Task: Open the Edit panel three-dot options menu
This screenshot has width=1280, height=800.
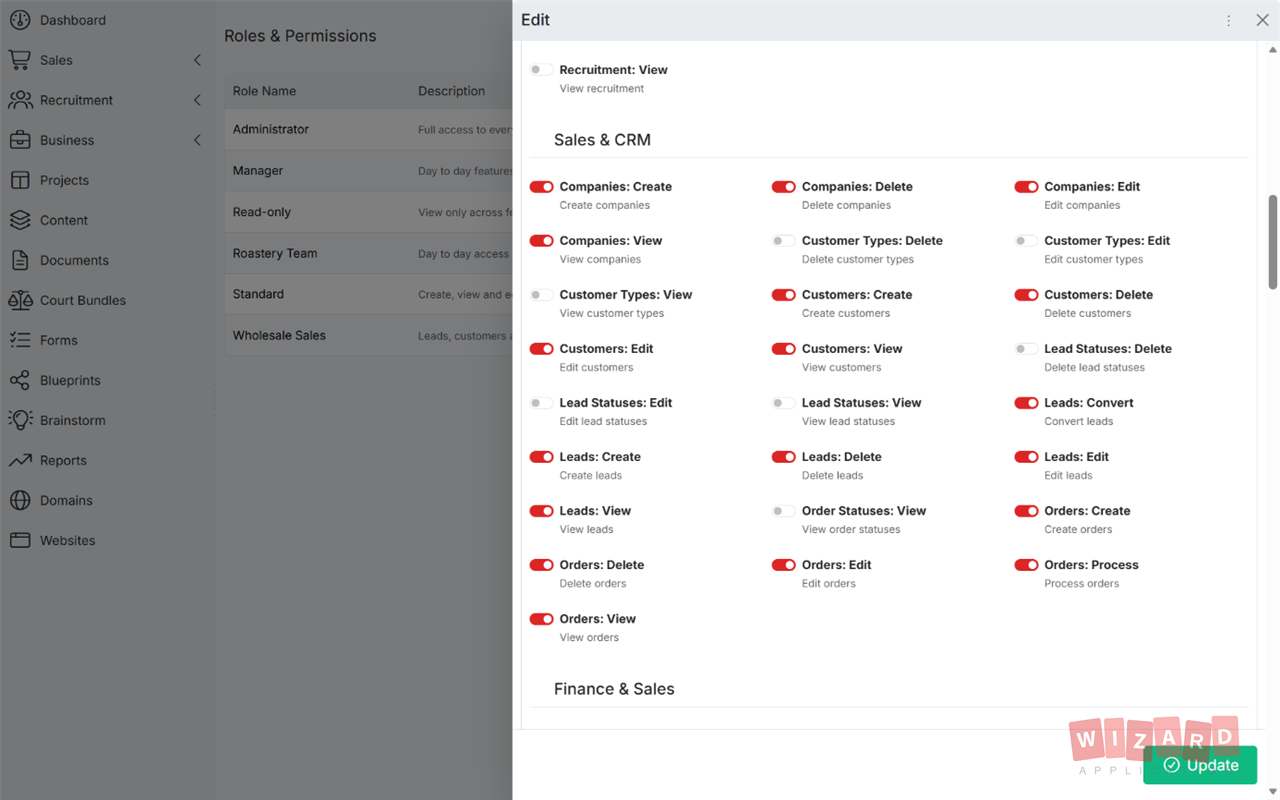Action: [x=1229, y=20]
